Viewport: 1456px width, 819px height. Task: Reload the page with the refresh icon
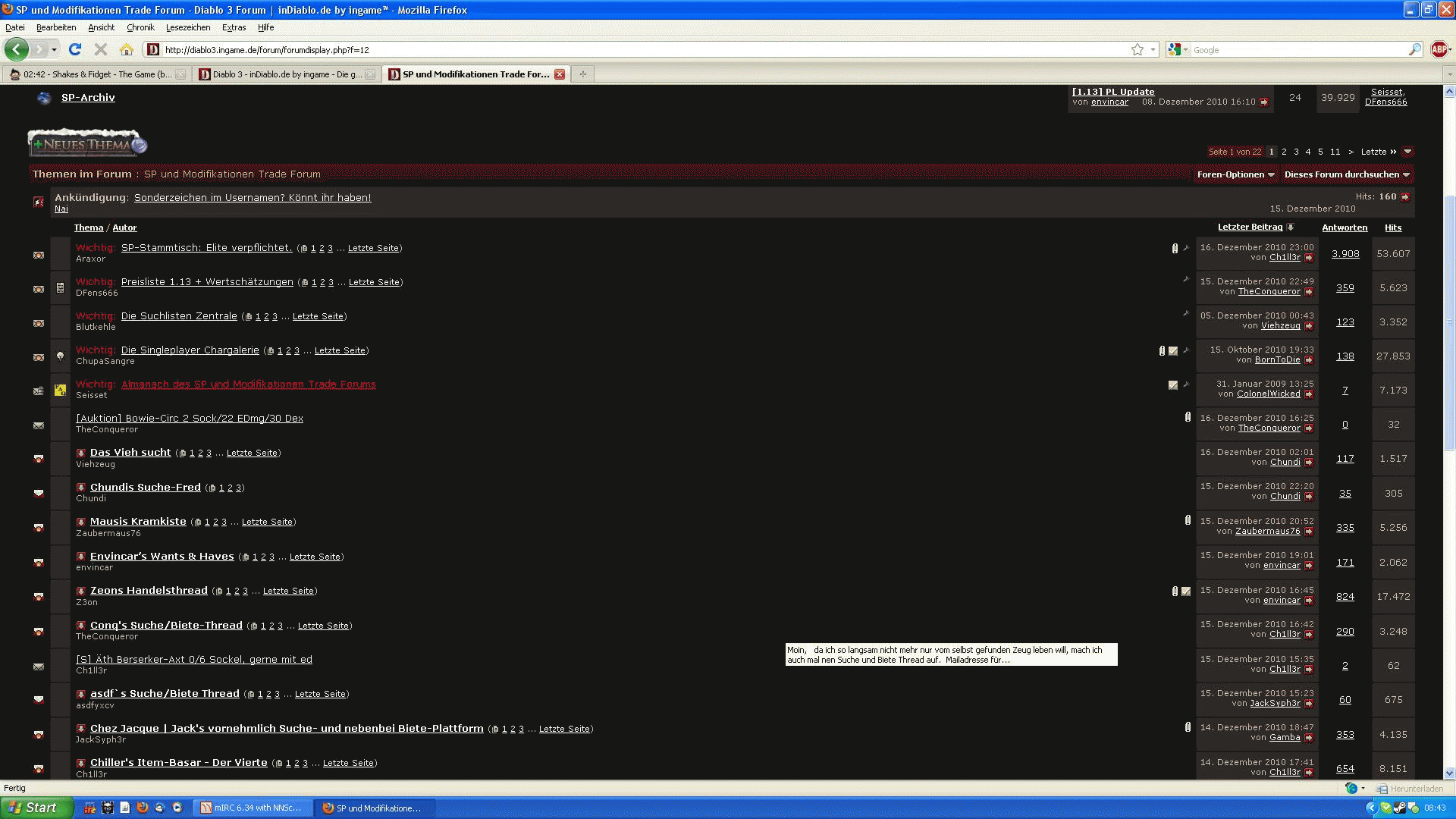(74, 49)
